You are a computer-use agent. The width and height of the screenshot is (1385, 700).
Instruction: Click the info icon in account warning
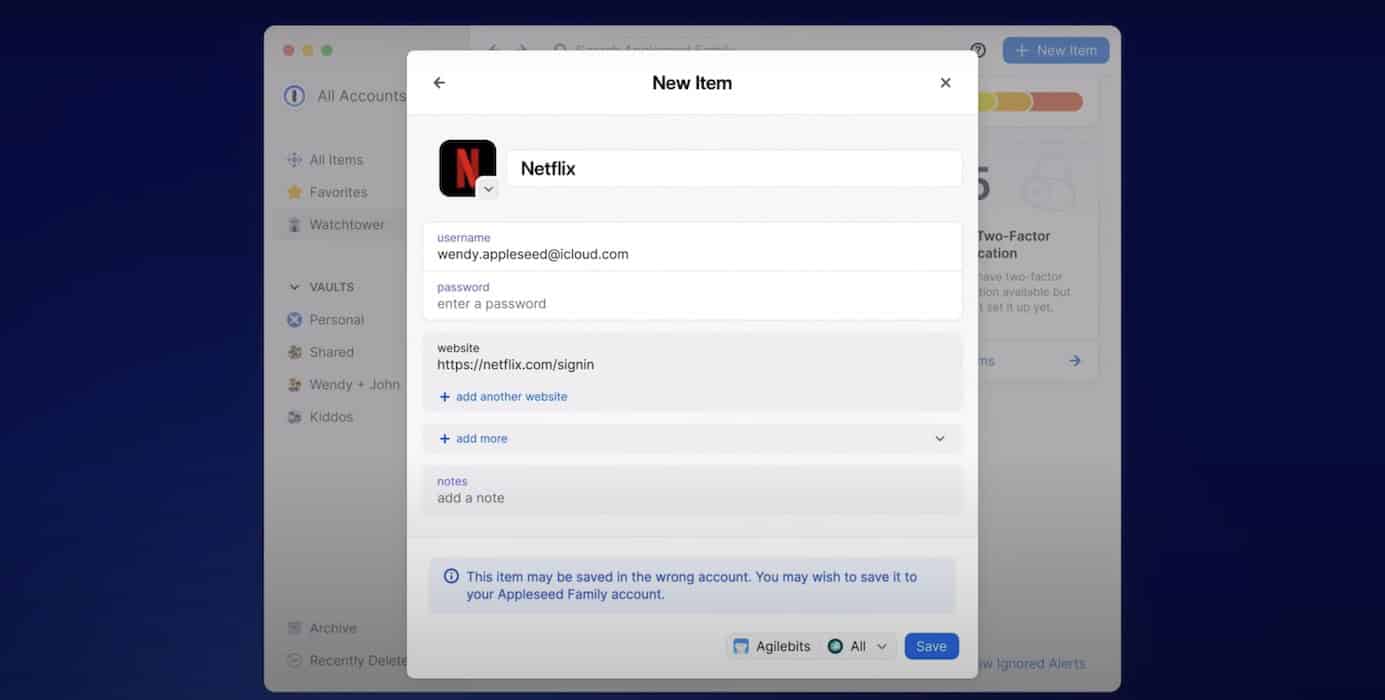(x=451, y=577)
